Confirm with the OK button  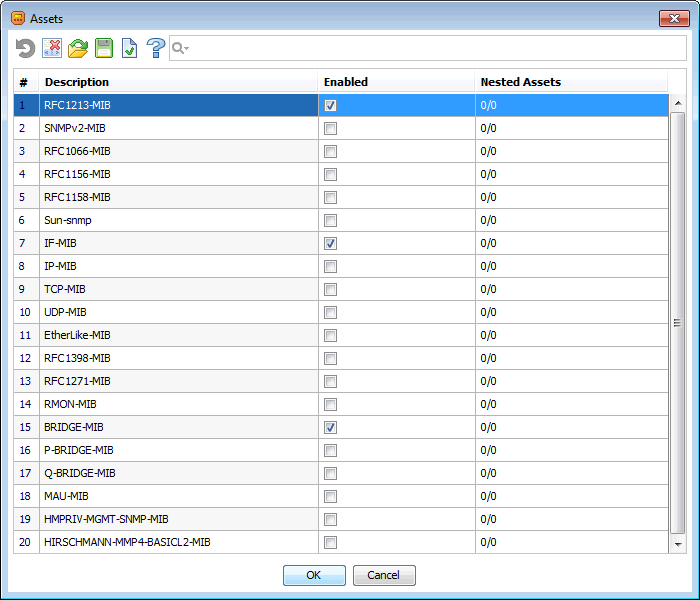[x=314, y=575]
